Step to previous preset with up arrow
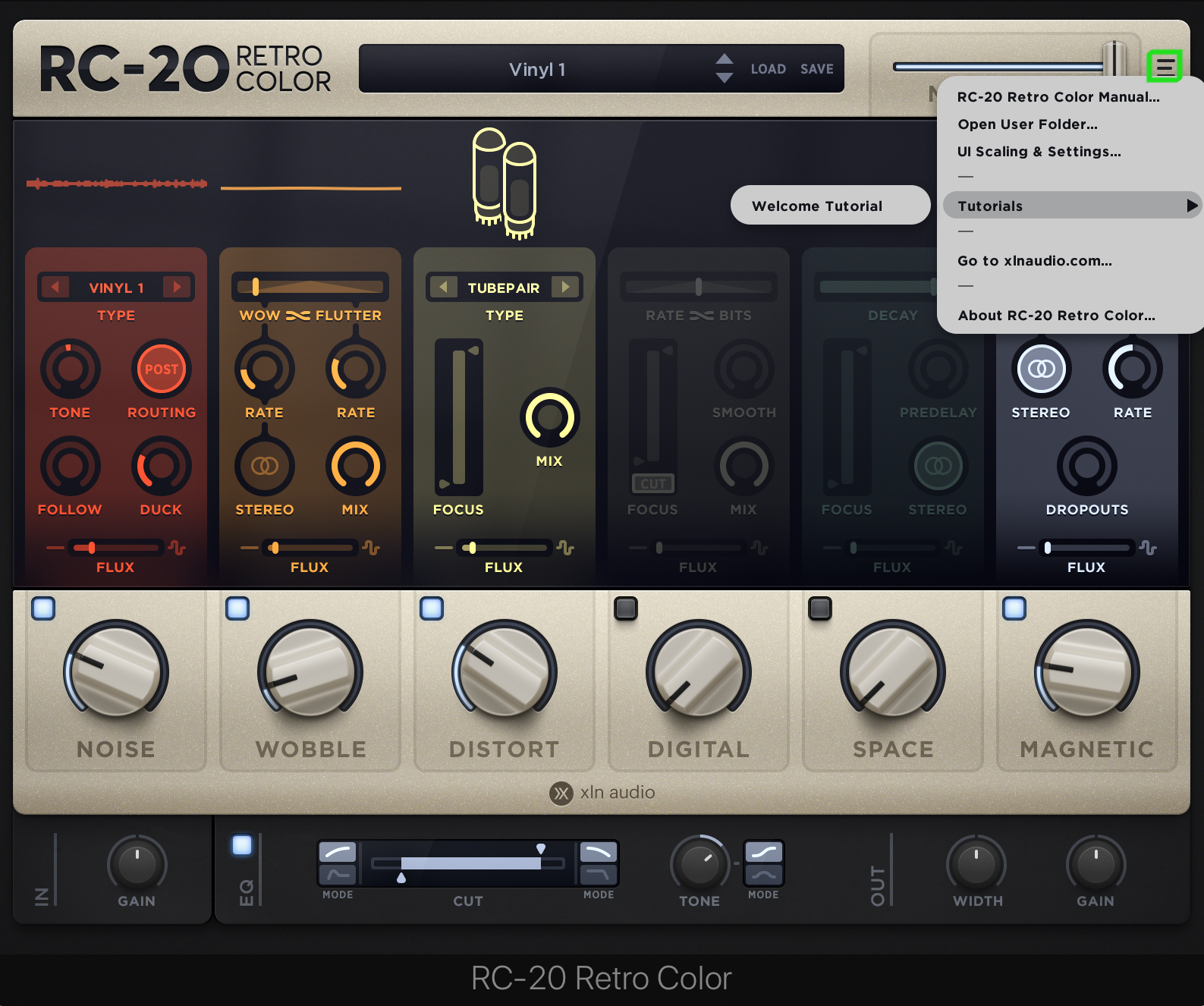The width and height of the screenshot is (1204, 1006). coord(725,59)
